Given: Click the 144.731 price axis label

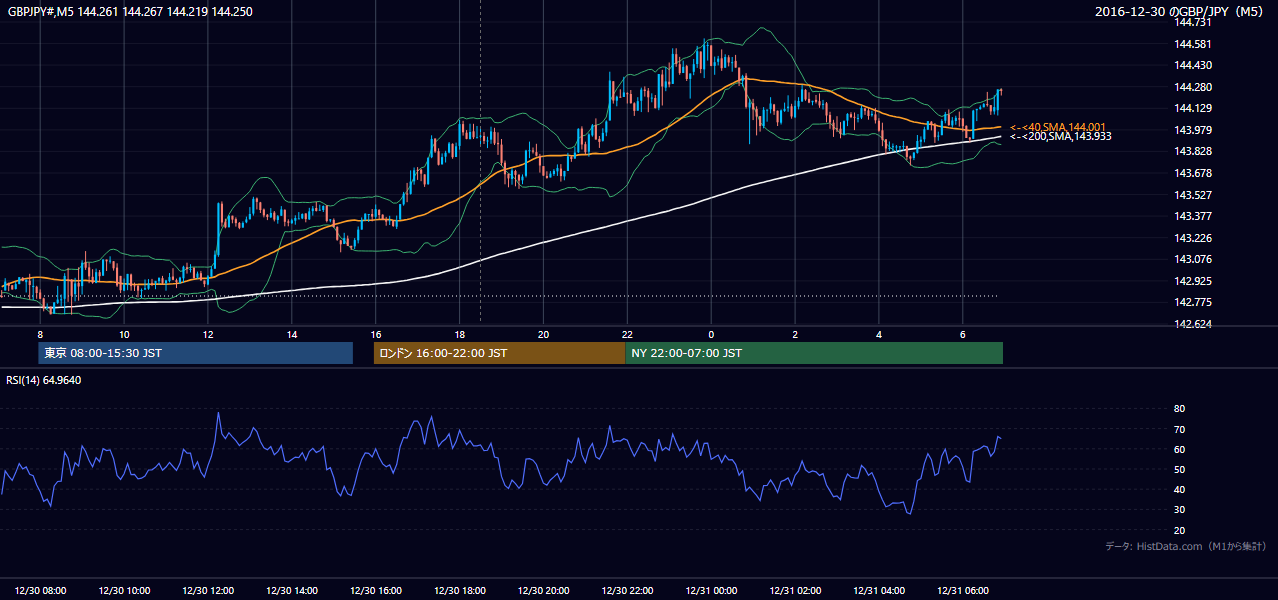Looking at the screenshot, I should tap(1194, 22).
